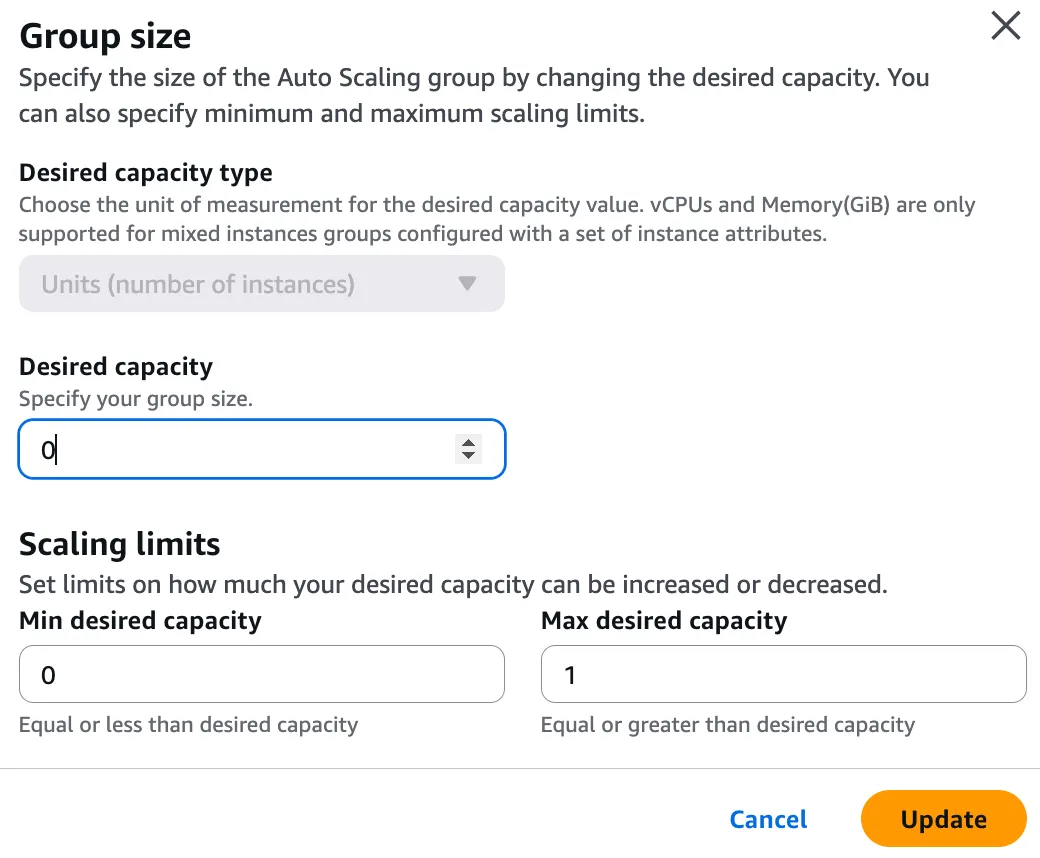Click the Desired capacity type label
This screenshot has width=1040, height=858.
(146, 172)
